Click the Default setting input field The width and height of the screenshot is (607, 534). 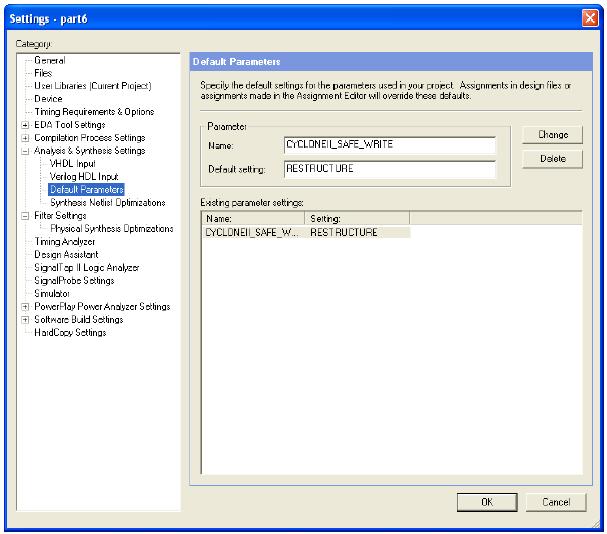tap(390, 169)
